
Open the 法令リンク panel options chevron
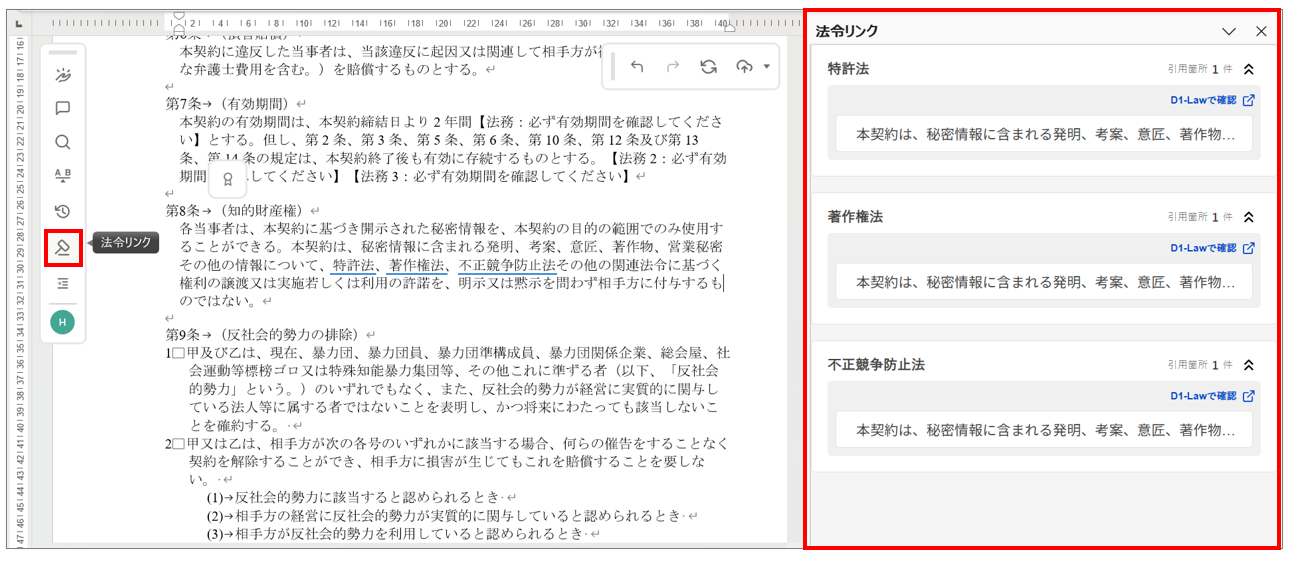point(1229,31)
